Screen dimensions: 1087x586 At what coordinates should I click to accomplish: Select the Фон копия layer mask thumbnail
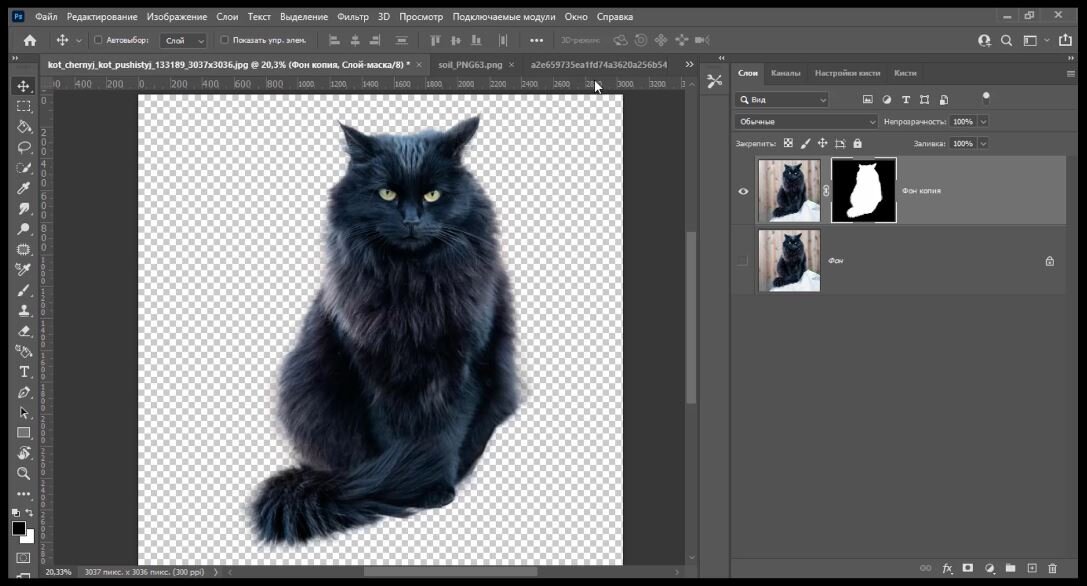pos(864,191)
